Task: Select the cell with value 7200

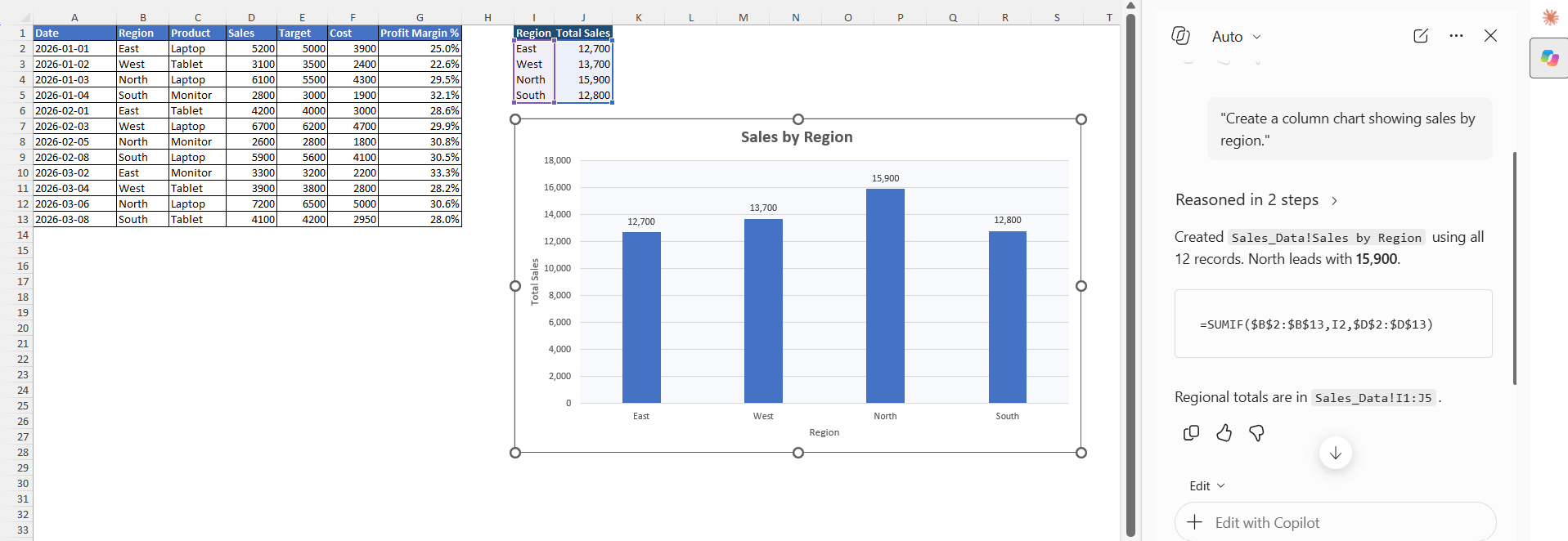Action: click(251, 203)
